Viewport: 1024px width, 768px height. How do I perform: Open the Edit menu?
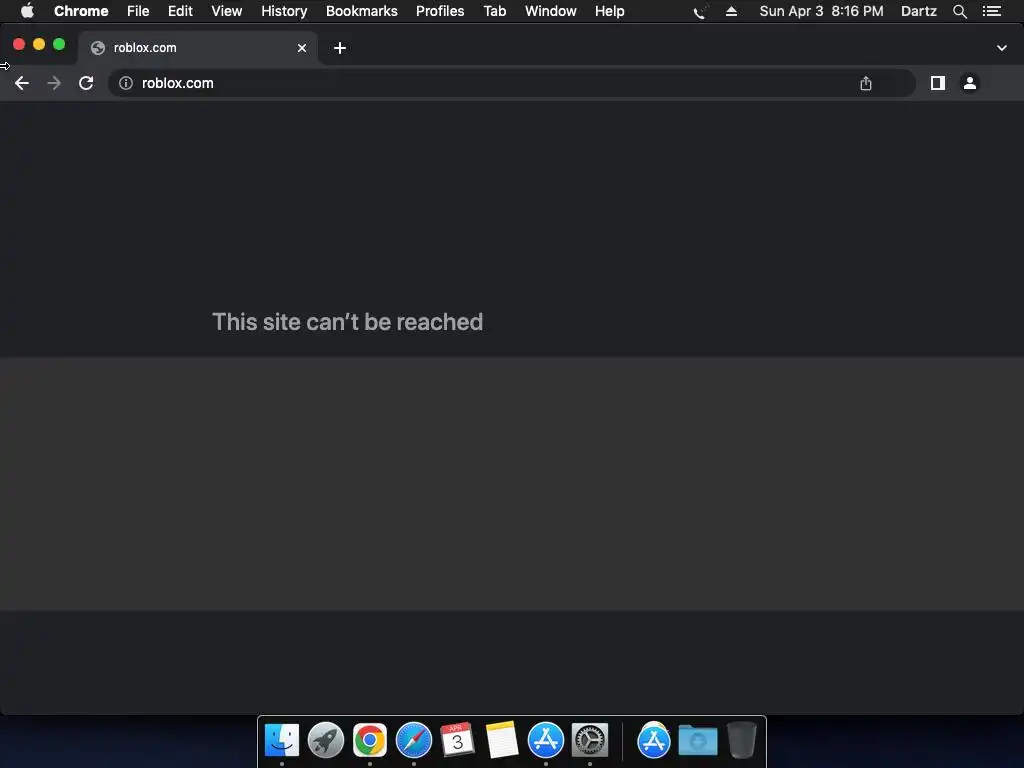[180, 11]
